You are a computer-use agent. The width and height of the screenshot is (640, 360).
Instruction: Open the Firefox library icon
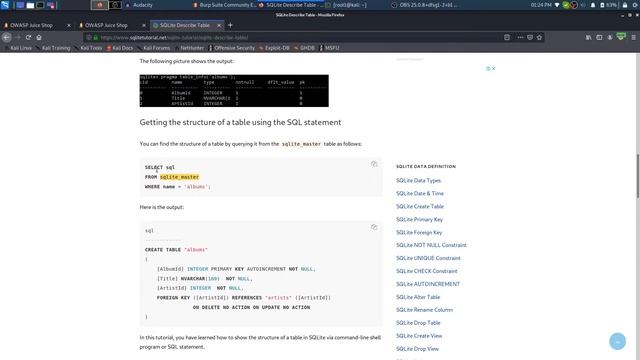tap(589, 37)
